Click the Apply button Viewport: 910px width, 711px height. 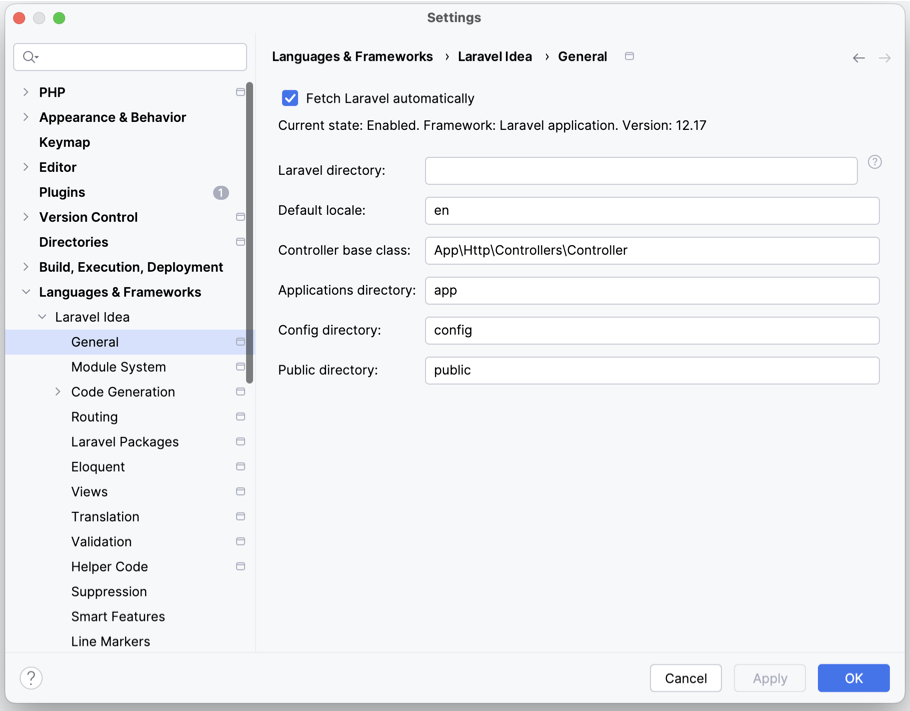tap(770, 678)
